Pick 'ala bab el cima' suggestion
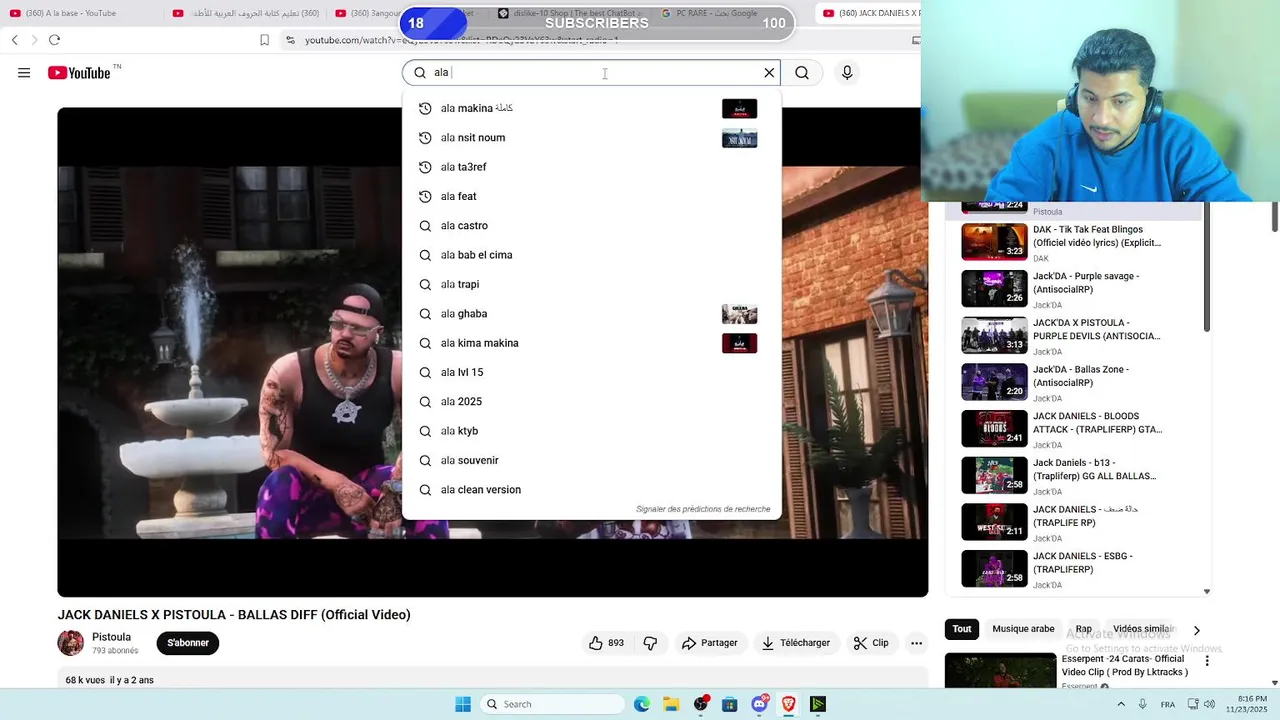The image size is (1280, 720). [591, 255]
